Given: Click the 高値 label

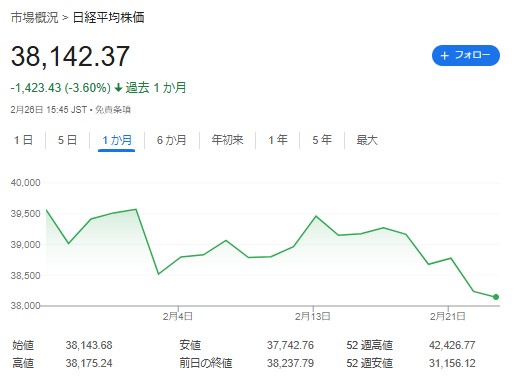Looking at the screenshot, I should tap(23, 363).
